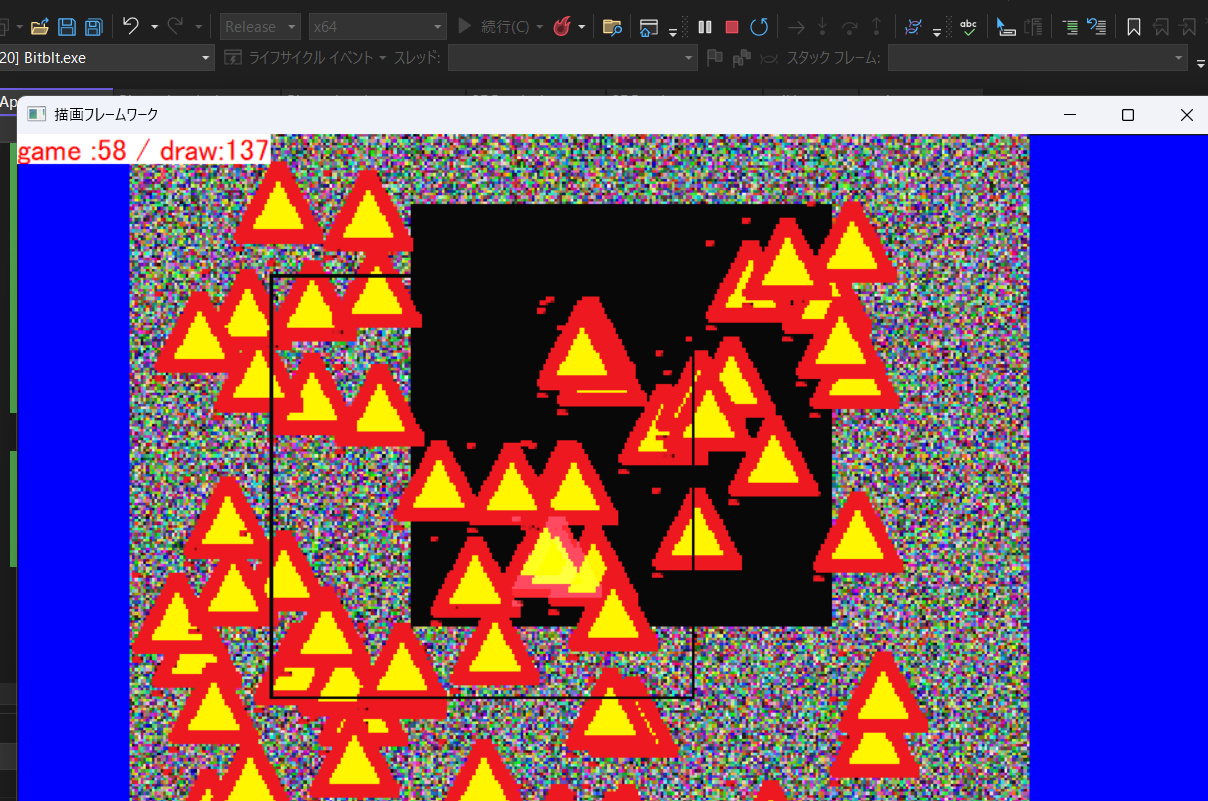This screenshot has height=801, width=1208.
Task: Maximize the 描画フレームワーク window
Action: [x=1128, y=115]
